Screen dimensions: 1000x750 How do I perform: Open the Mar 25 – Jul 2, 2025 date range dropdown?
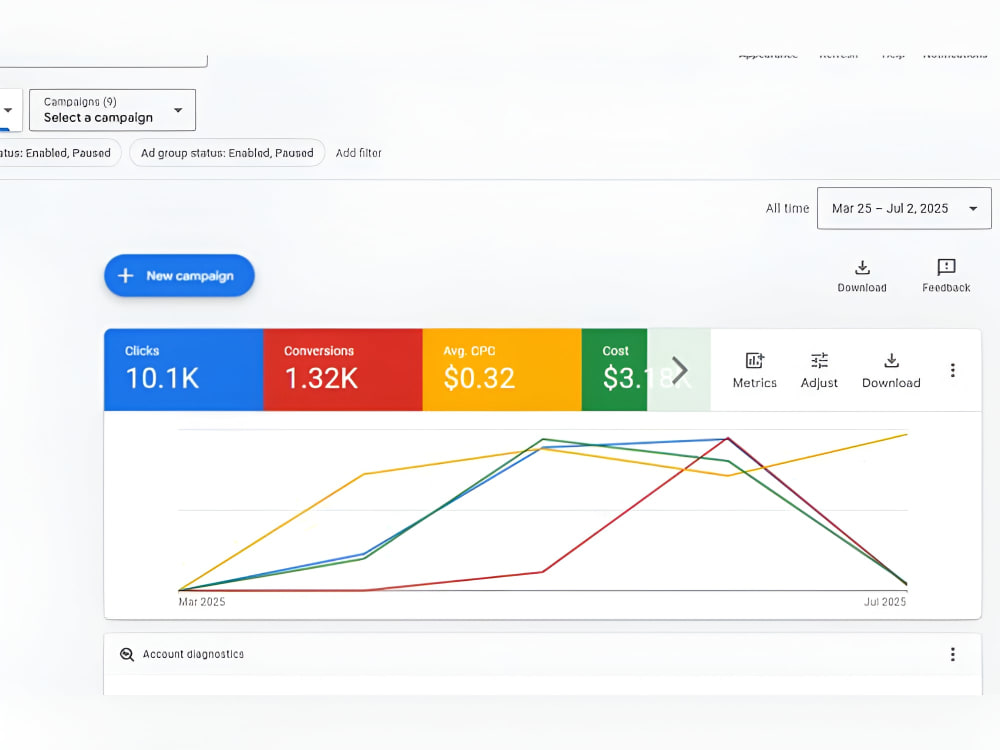[x=904, y=209]
